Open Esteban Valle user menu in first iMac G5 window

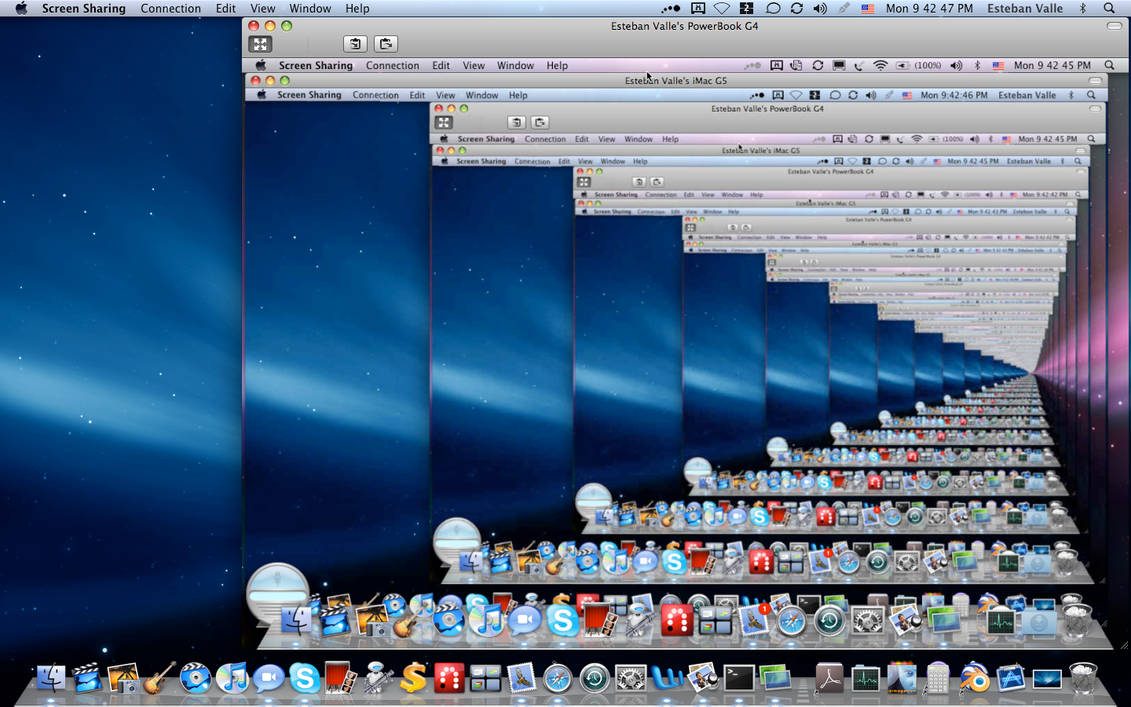(1027, 95)
